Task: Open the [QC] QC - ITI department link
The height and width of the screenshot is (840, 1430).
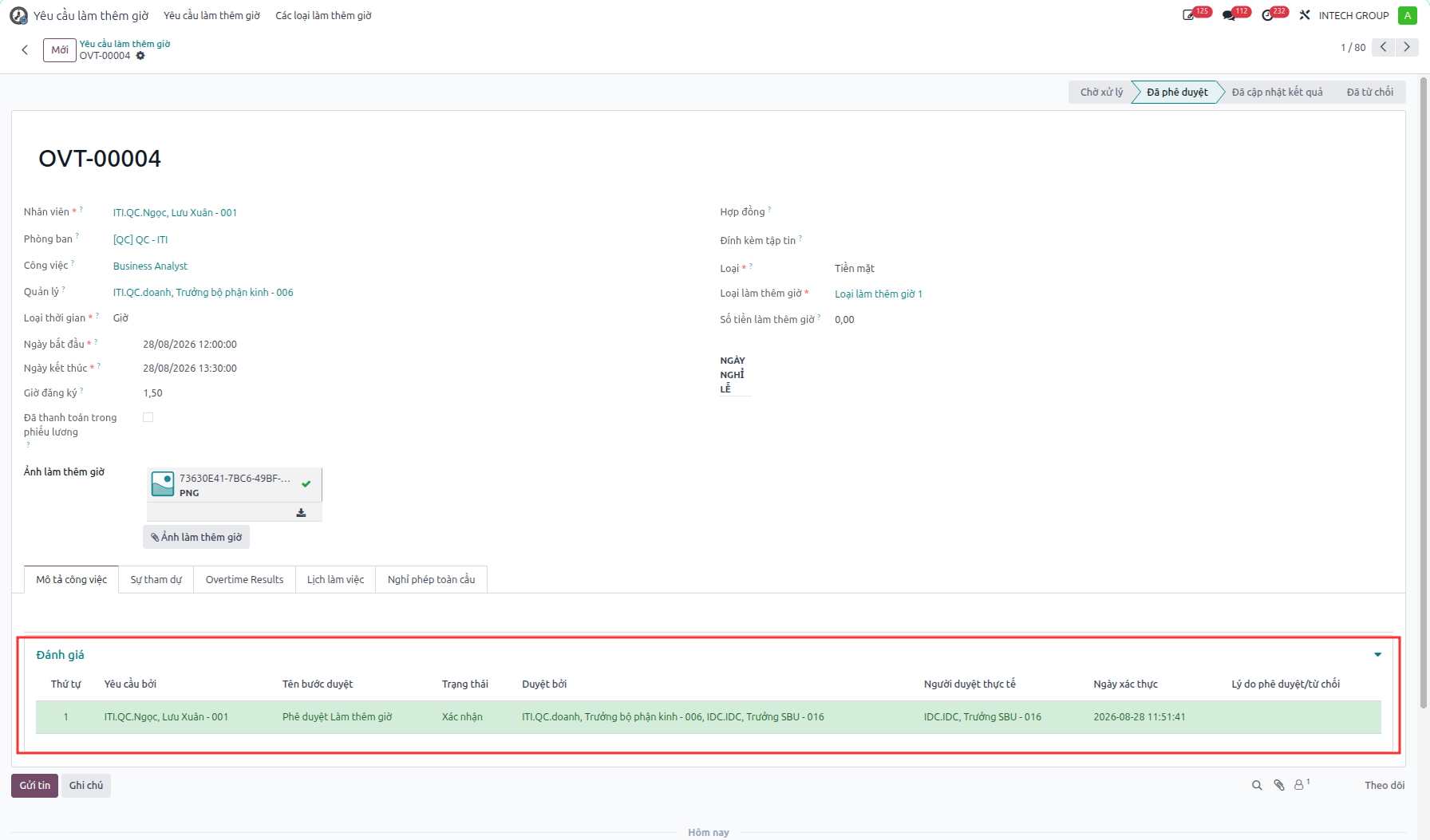Action: 140,239
